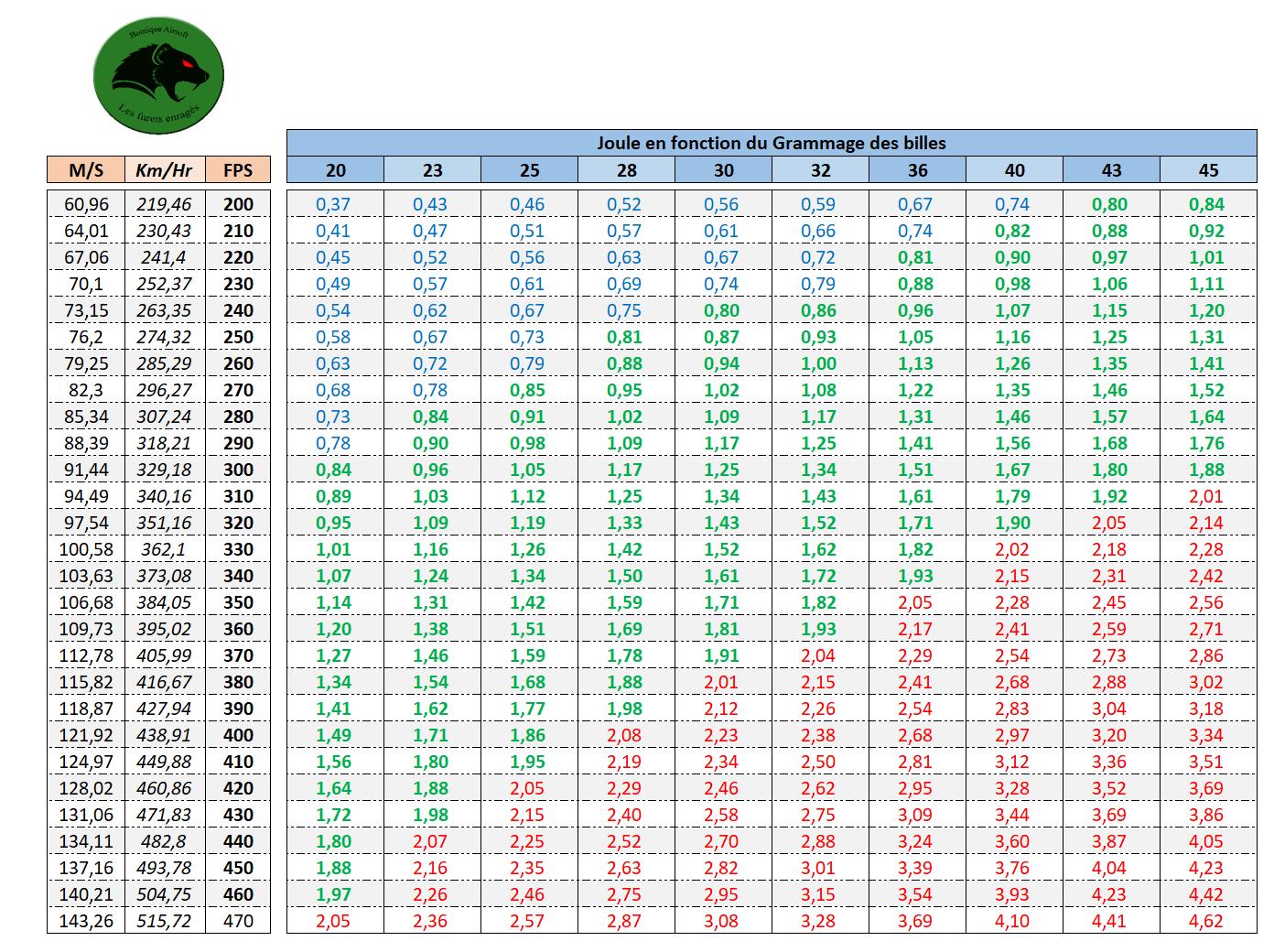This screenshot has width=1274, height=952.
Task: Click the 91,44 value in the M/S column
Action: [86, 470]
